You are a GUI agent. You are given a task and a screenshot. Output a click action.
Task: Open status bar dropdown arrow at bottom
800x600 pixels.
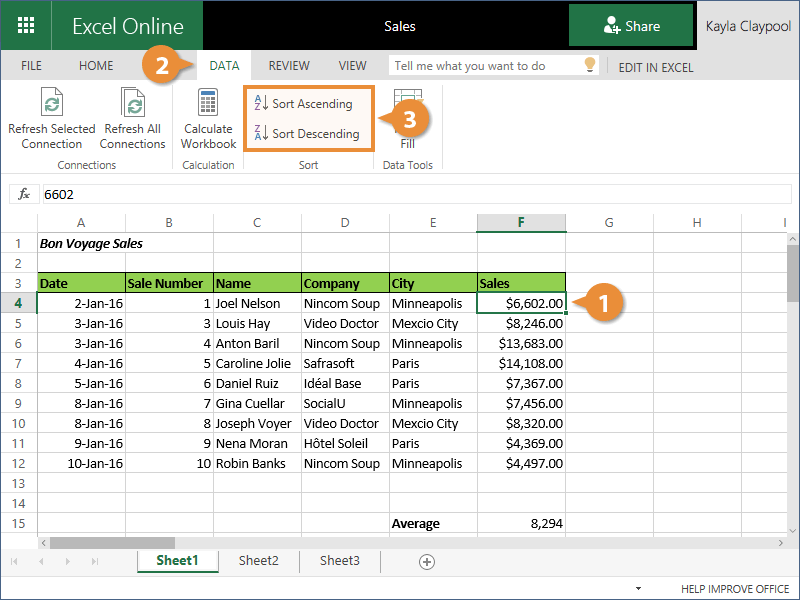click(x=638, y=590)
